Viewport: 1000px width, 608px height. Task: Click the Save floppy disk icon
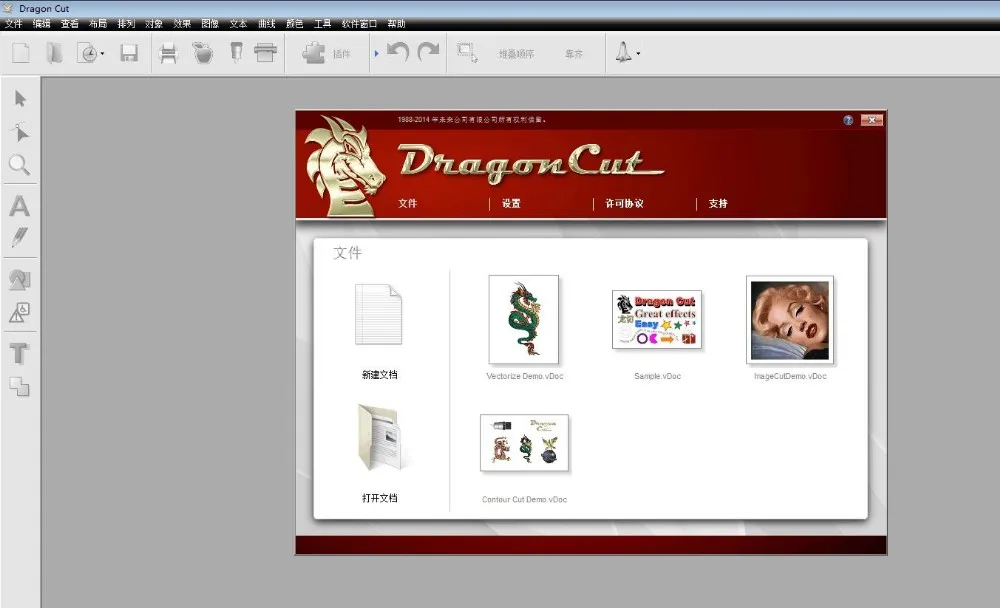coord(129,53)
